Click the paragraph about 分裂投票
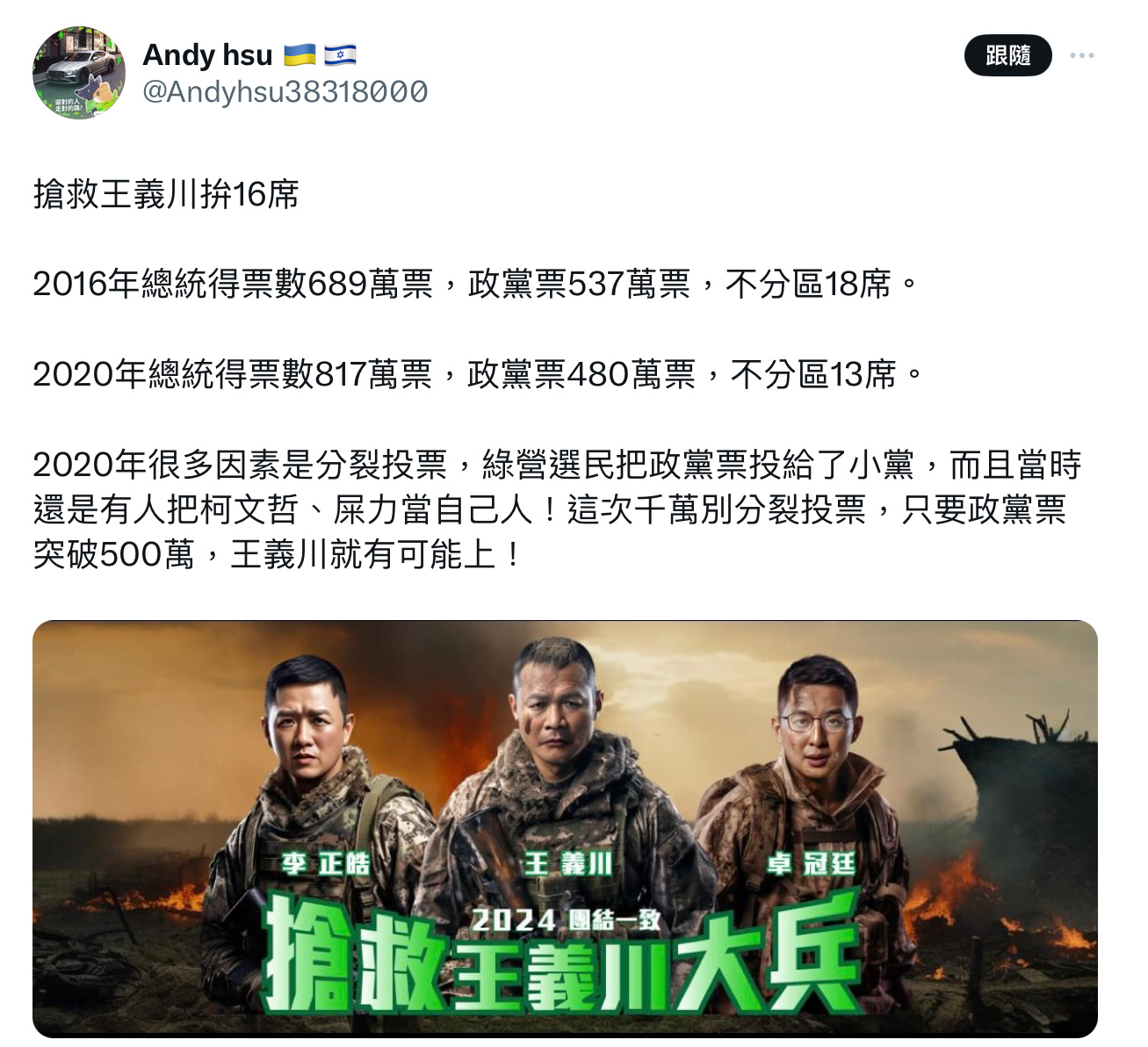Viewport: 1148px width, 1047px height. [x=557, y=509]
